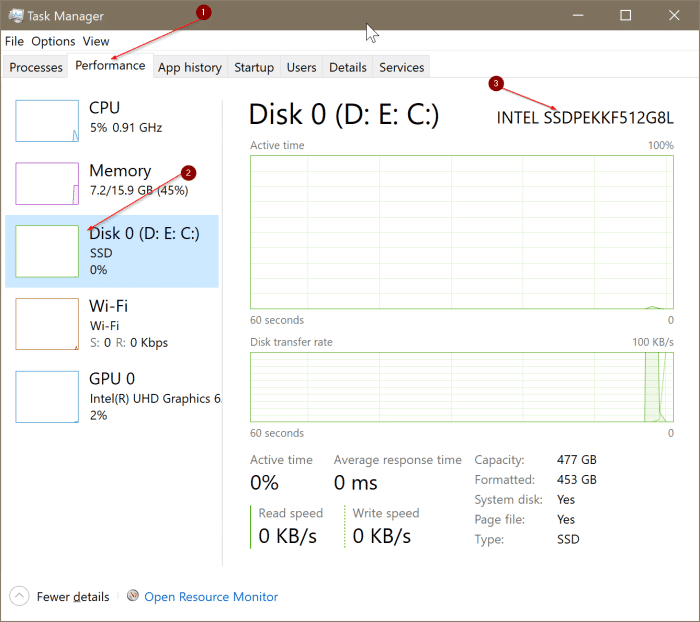Viewport: 700px width, 622px height.
Task: Click the 5% 0.91 GHz CPU reading
Action: tap(126, 128)
